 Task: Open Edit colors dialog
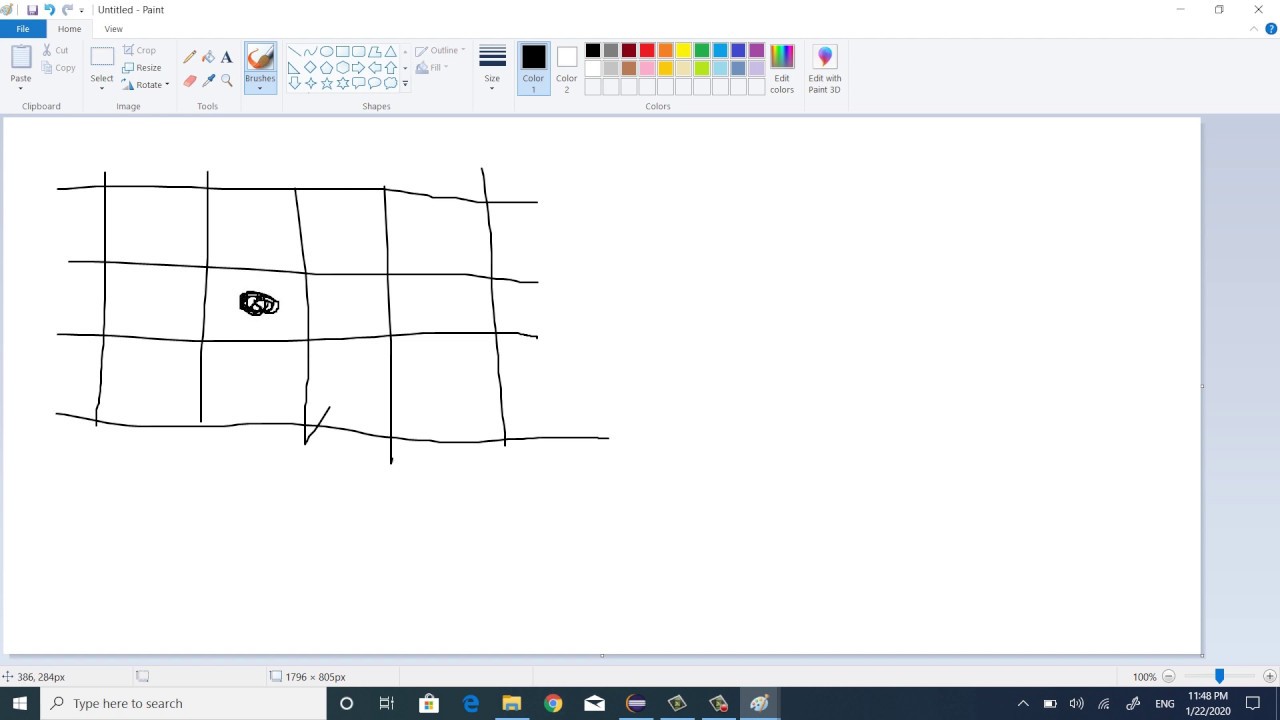pos(782,70)
